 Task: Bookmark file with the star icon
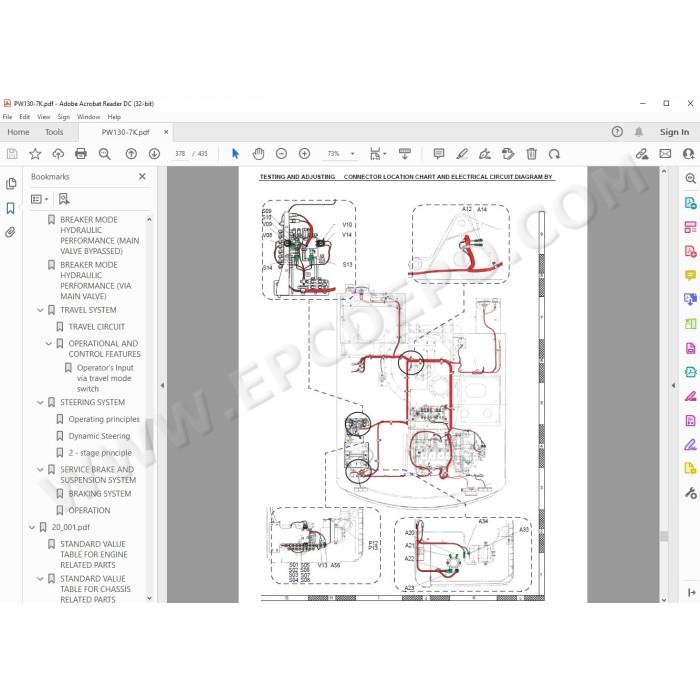pos(35,154)
